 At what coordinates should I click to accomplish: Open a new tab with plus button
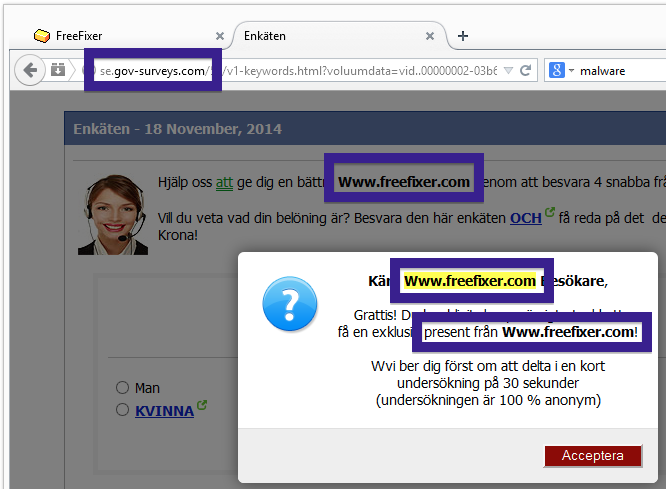coord(463,36)
